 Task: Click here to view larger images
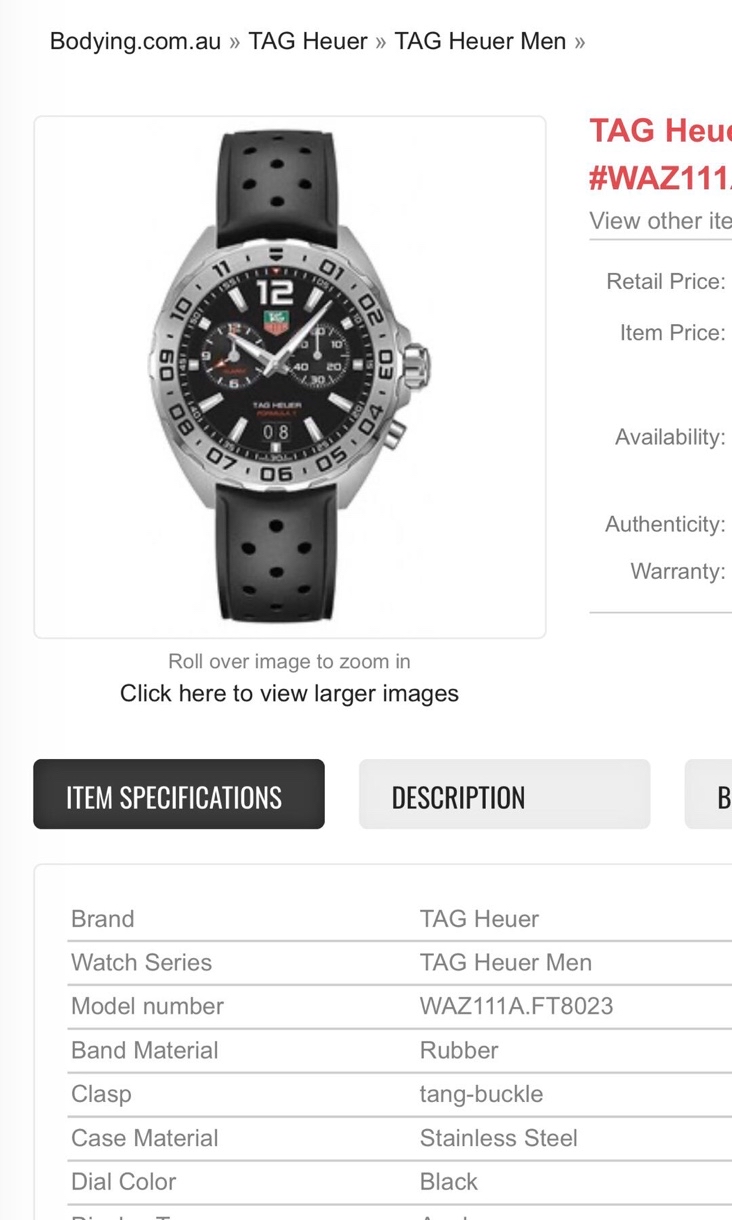[x=289, y=693]
